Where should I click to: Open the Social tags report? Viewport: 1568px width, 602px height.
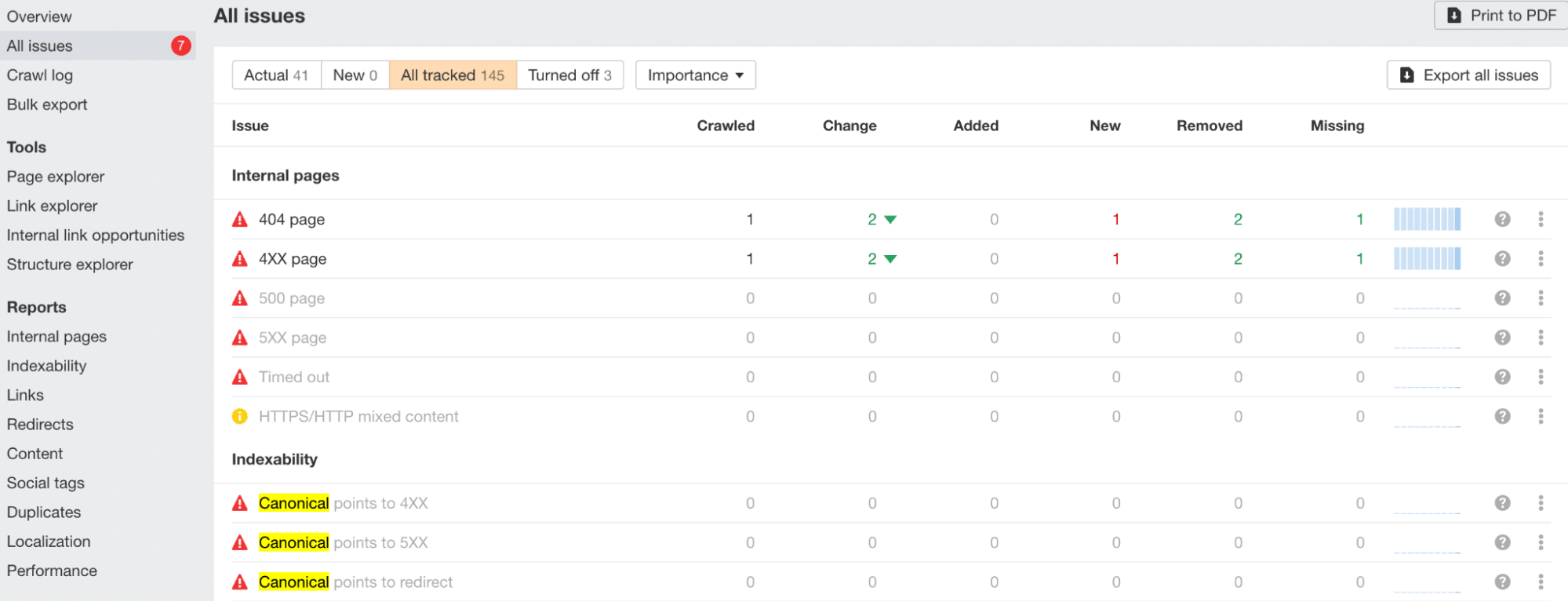[x=45, y=483]
